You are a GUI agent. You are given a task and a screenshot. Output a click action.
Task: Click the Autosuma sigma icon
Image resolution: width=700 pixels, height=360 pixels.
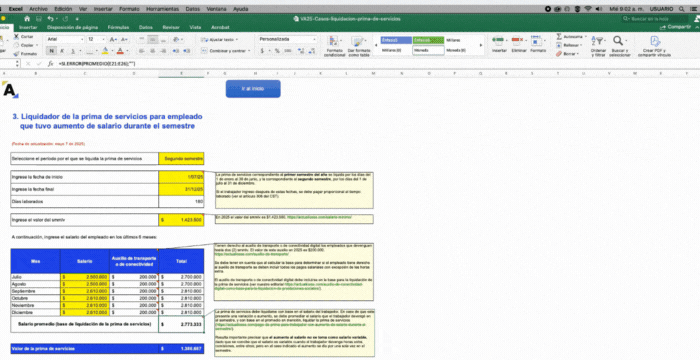[x=559, y=37]
